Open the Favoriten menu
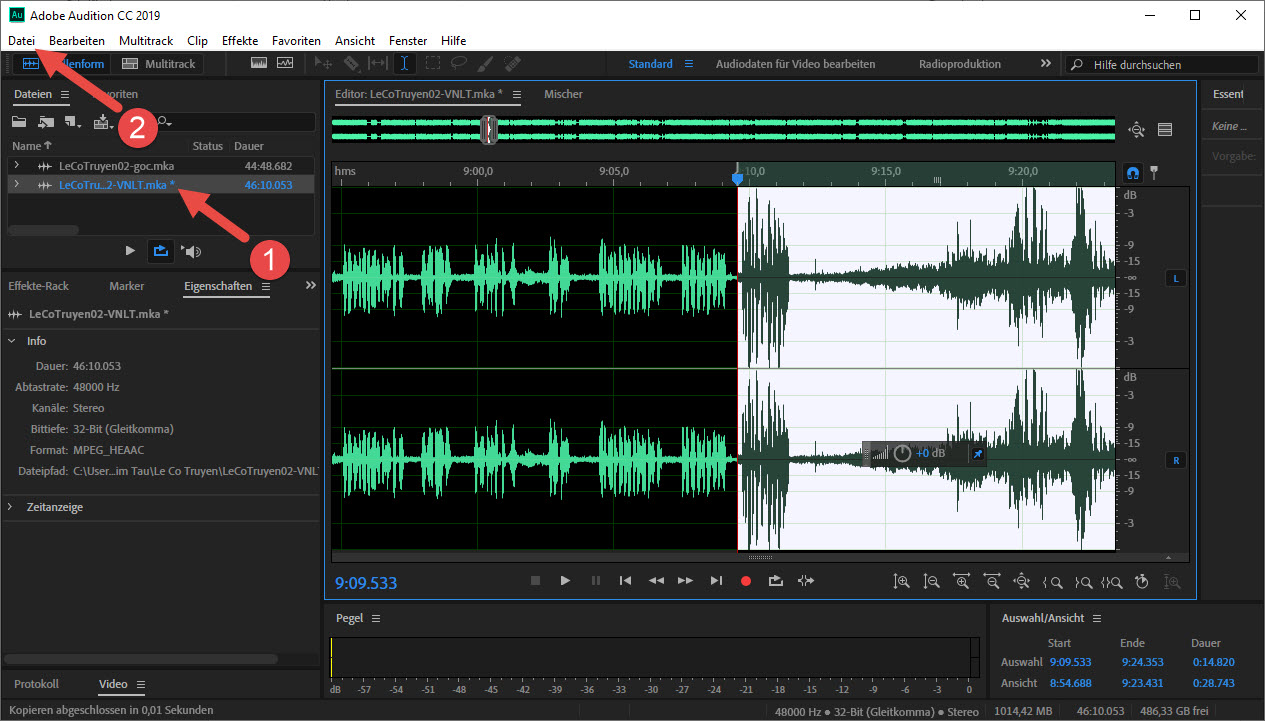Image resolution: width=1265 pixels, height=721 pixels. [x=296, y=41]
